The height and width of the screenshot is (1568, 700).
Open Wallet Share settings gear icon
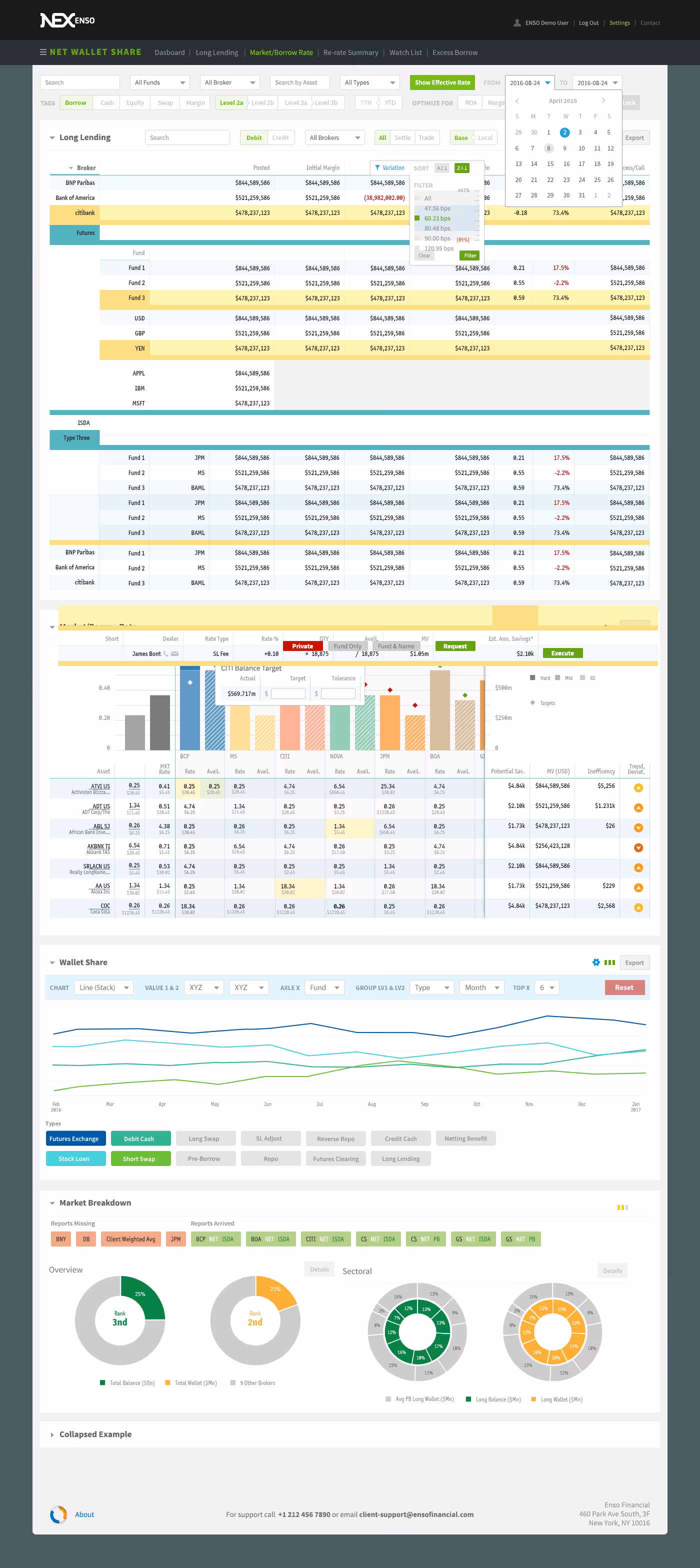click(596, 962)
